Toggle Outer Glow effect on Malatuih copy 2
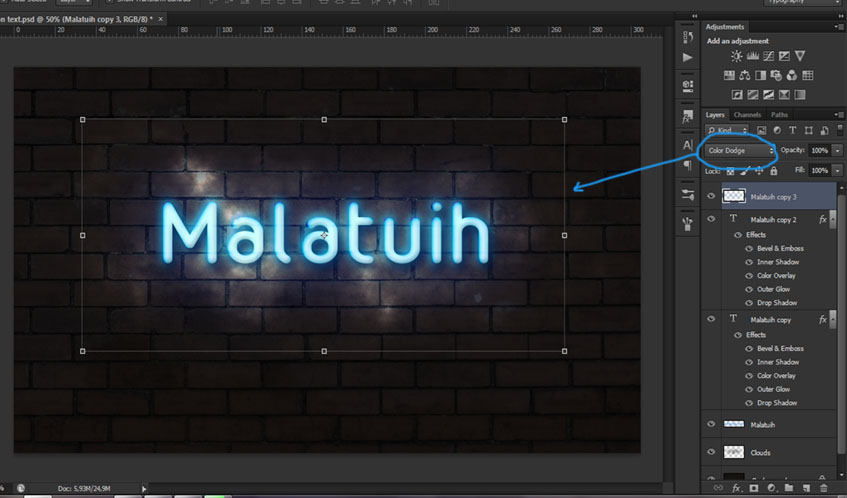The height and width of the screenshot is (498, 847). pyautogui.click(x=750, y=289)
